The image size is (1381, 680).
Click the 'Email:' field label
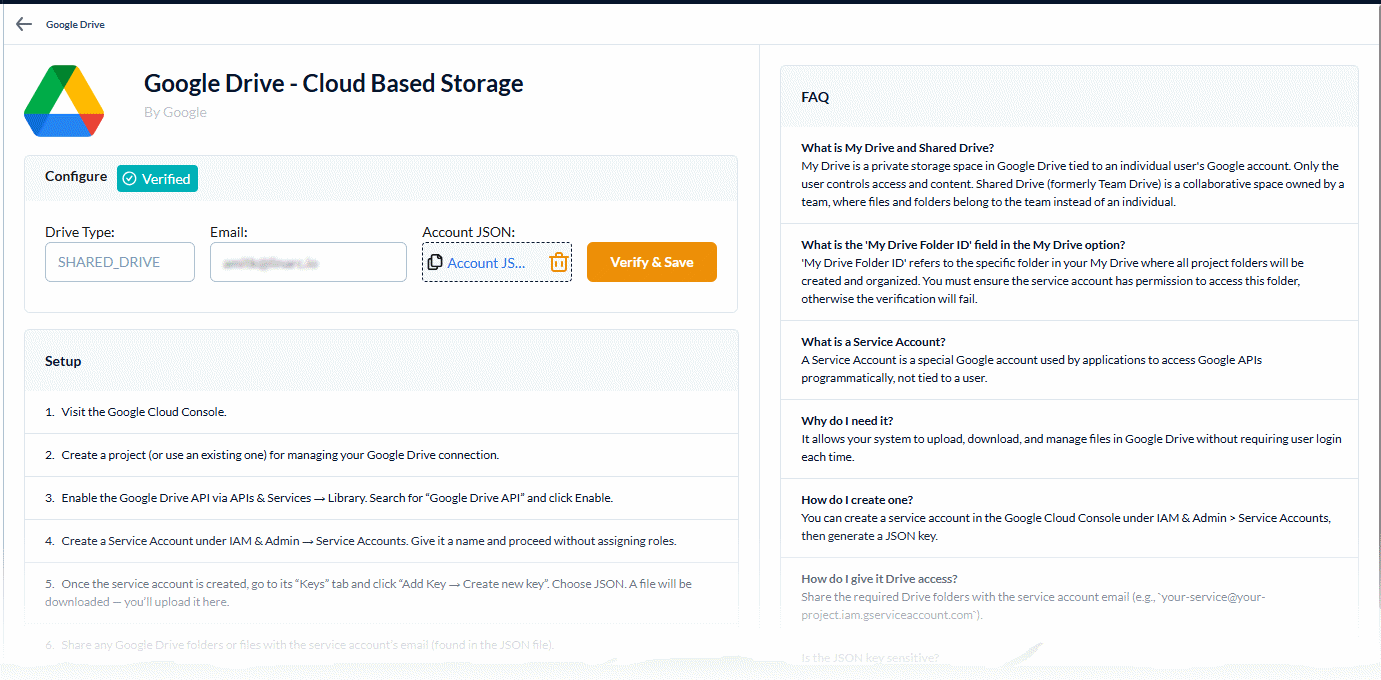229,232
